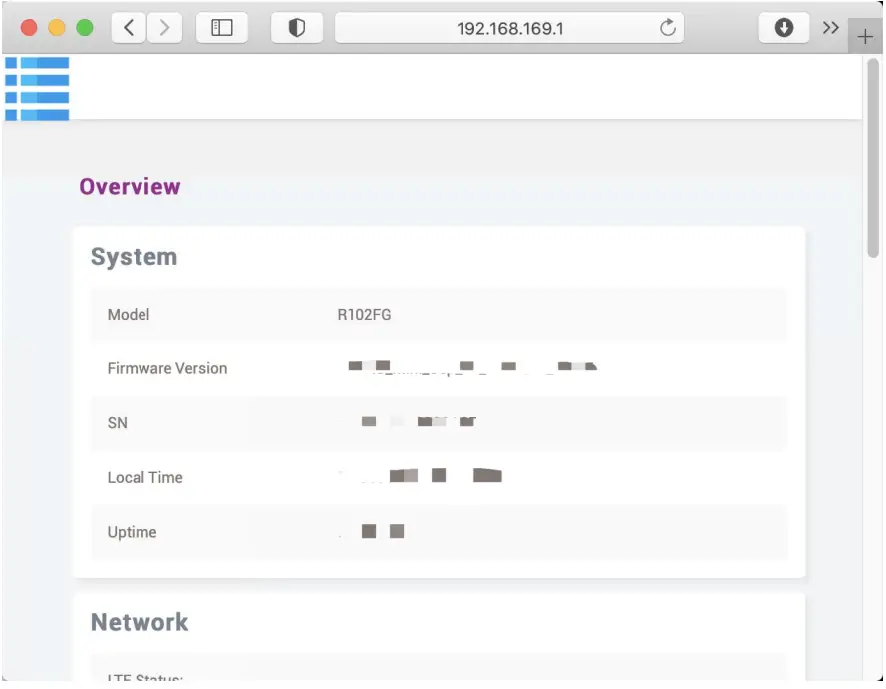Close the window with the red button

click(x=29, y=28)
